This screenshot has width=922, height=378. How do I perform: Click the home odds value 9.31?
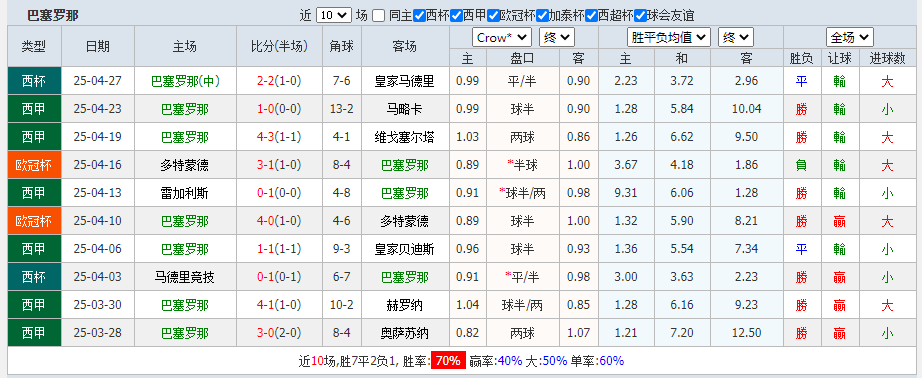point(626,193)
